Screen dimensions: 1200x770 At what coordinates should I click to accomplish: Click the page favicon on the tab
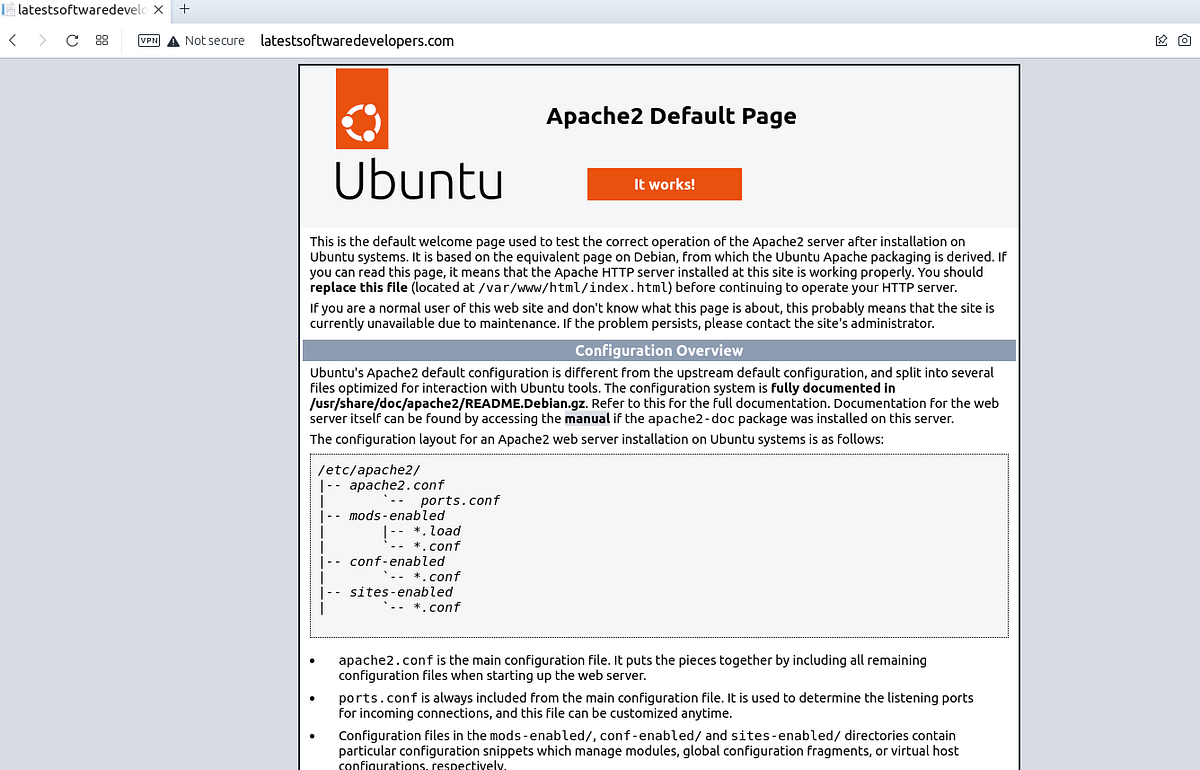pos(12,10)
